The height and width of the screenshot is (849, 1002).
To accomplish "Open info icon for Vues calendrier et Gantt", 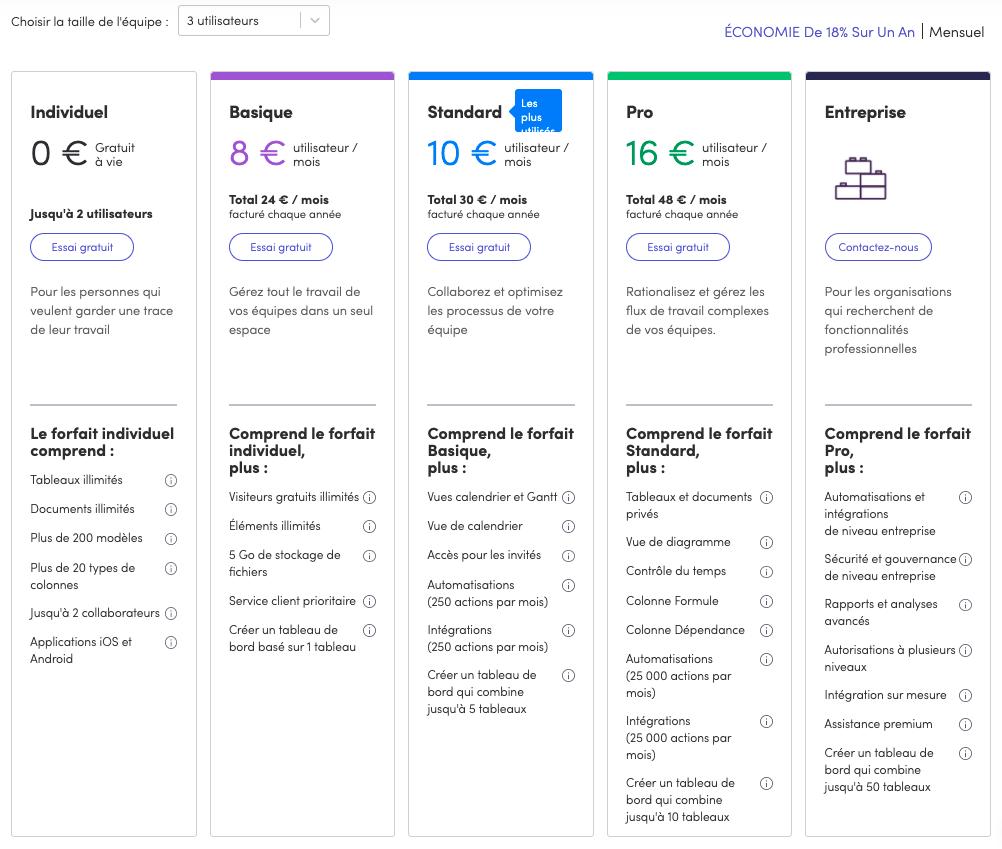I will point(568,497).
